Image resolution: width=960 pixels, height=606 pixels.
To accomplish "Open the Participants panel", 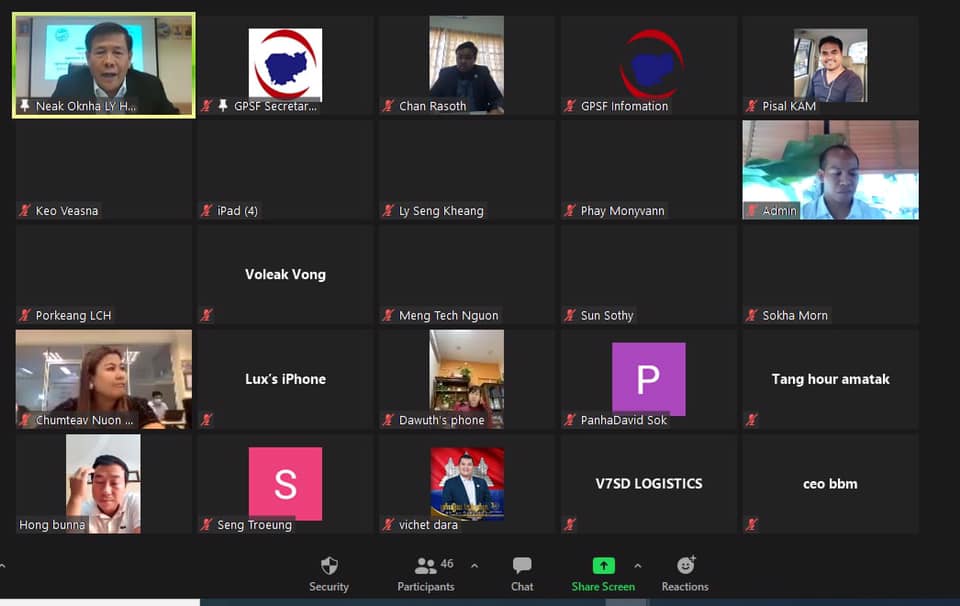I will coord(426,573).
